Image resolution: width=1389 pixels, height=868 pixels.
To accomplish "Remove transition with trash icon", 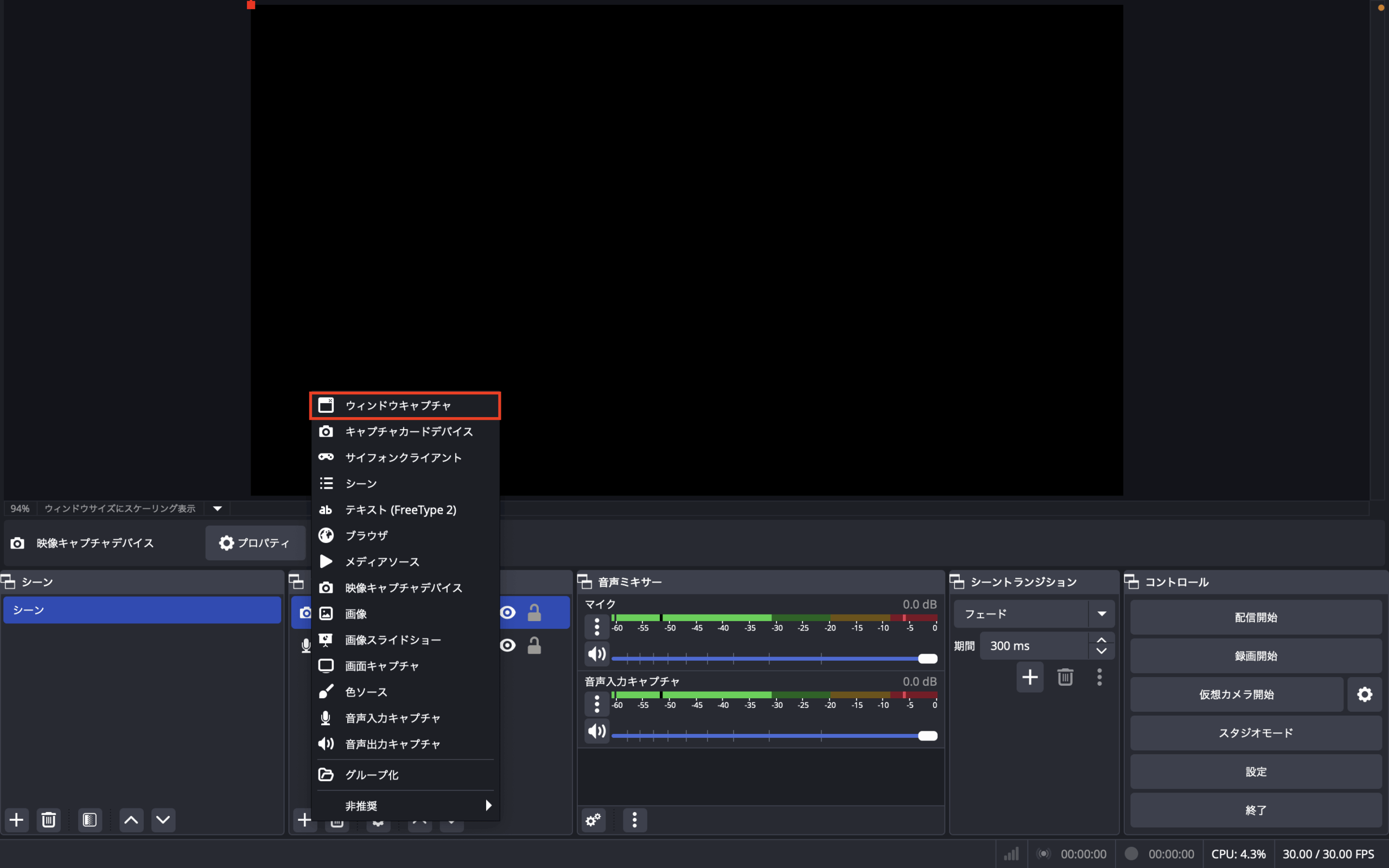I will point(1065,678).
